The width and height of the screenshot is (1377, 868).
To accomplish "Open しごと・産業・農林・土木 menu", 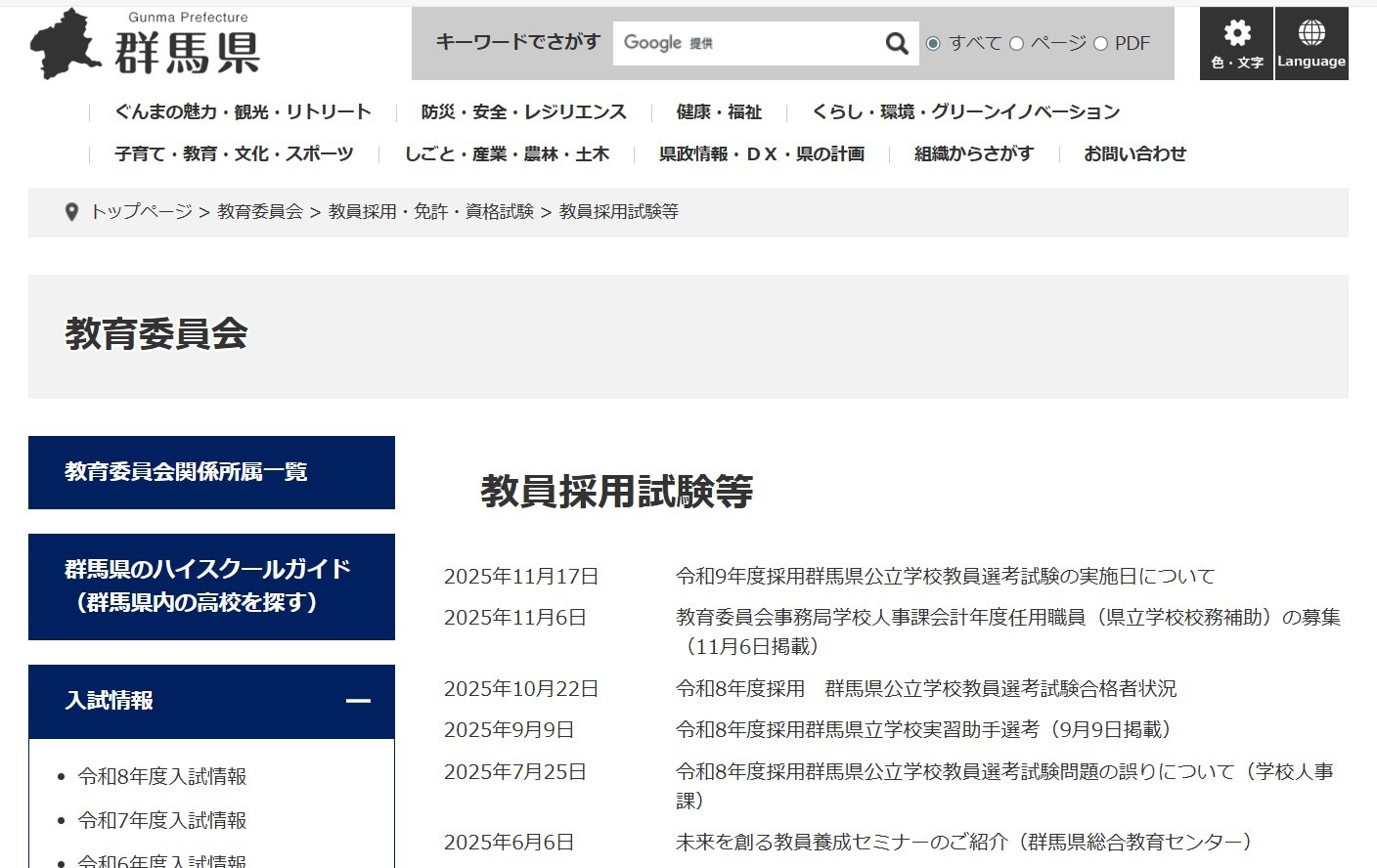I will (507, 154).
